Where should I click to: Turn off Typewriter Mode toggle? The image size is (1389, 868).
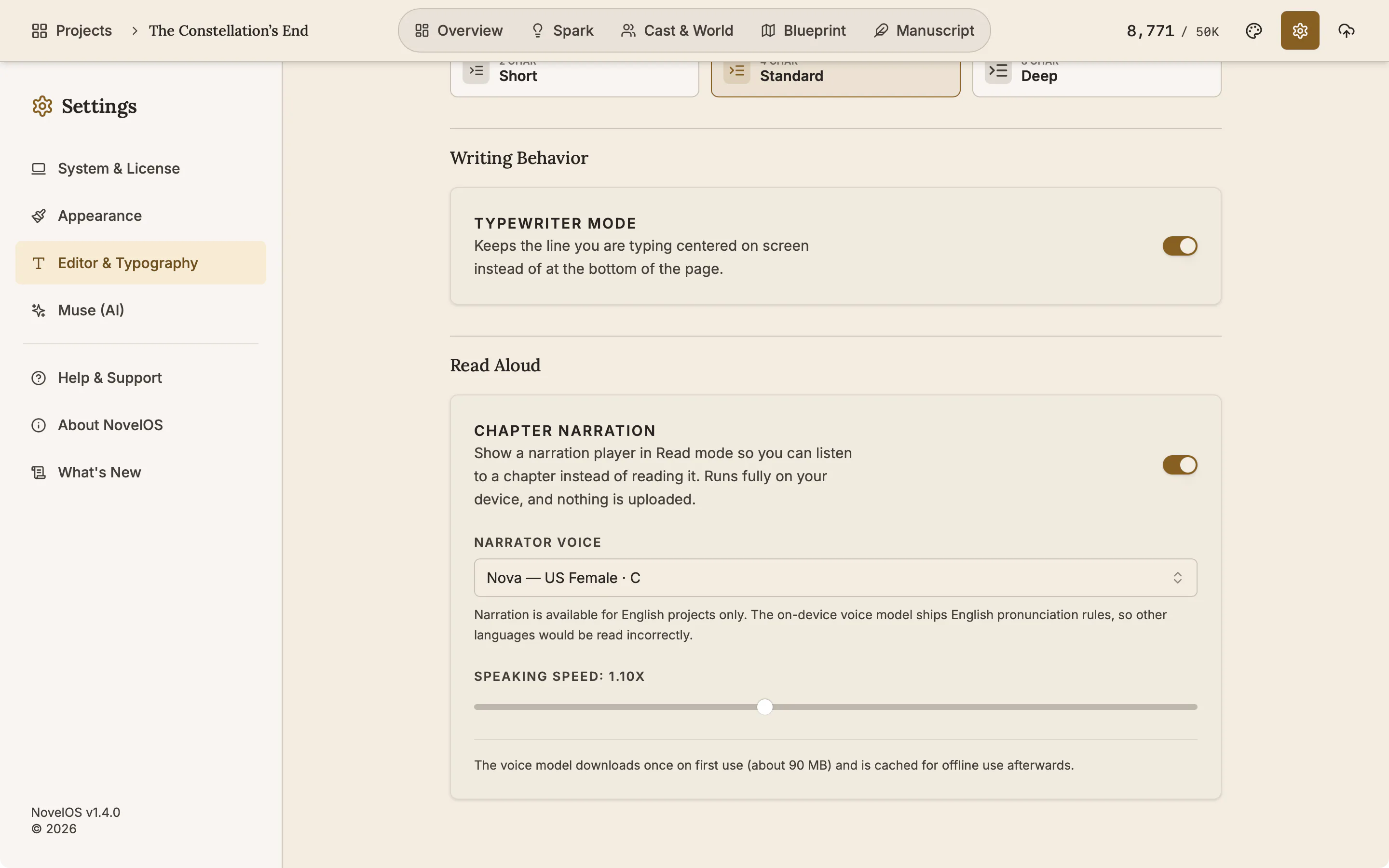point(1180,246)
